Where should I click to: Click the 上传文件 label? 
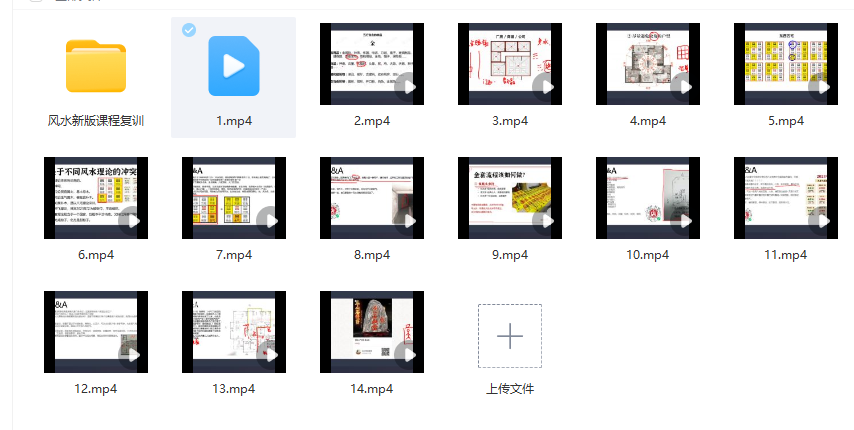tap(510, 388)
